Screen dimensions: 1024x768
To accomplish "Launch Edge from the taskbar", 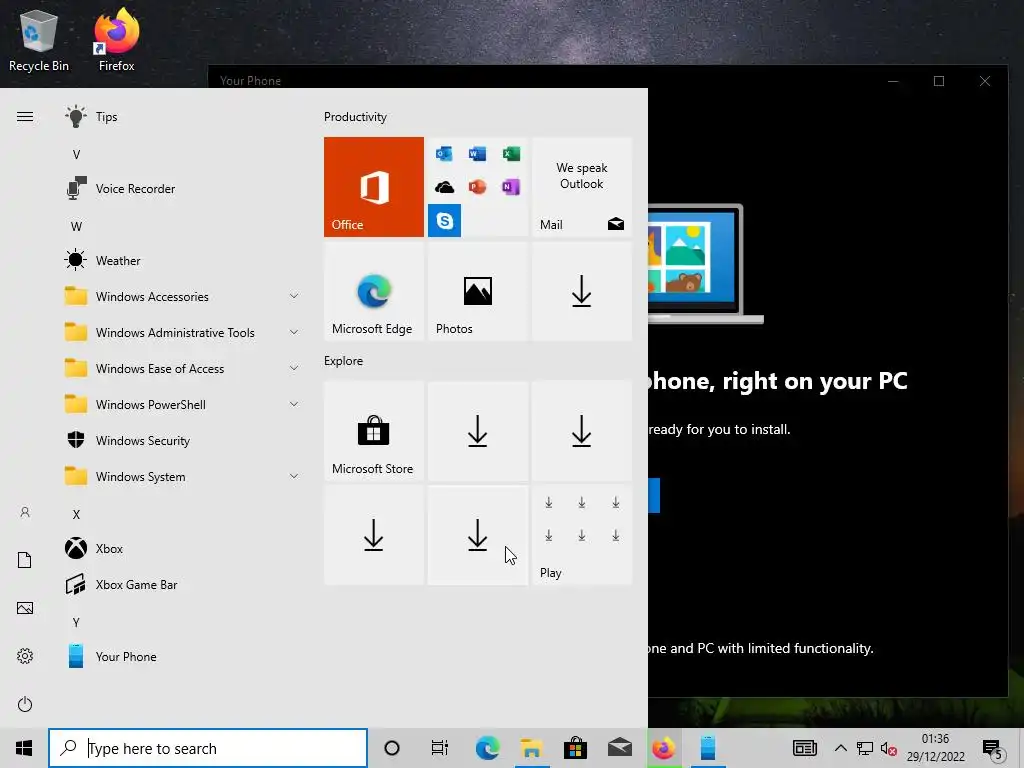I will [487, 748].
